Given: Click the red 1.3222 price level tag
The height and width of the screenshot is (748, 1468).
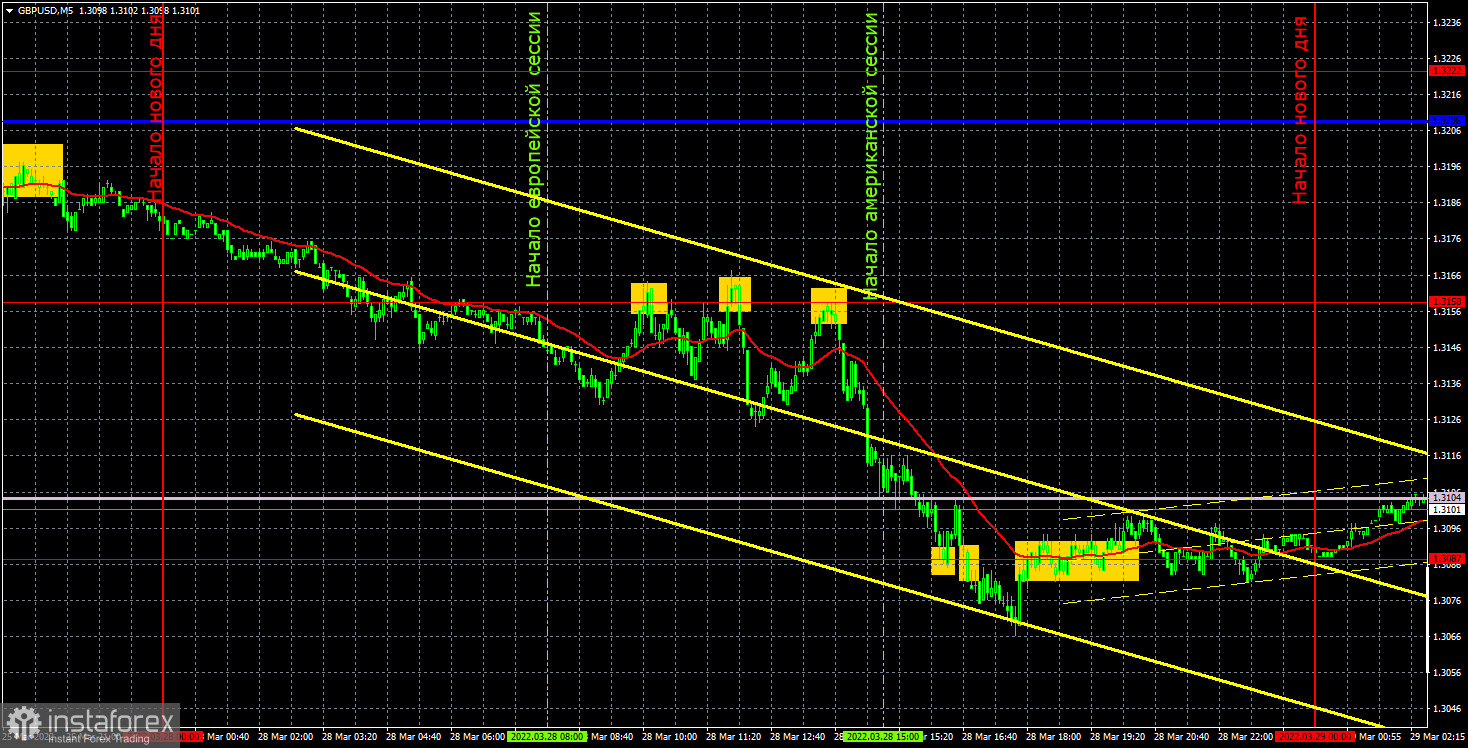Looking at the screenshot, I should (x=1447, y=71).
